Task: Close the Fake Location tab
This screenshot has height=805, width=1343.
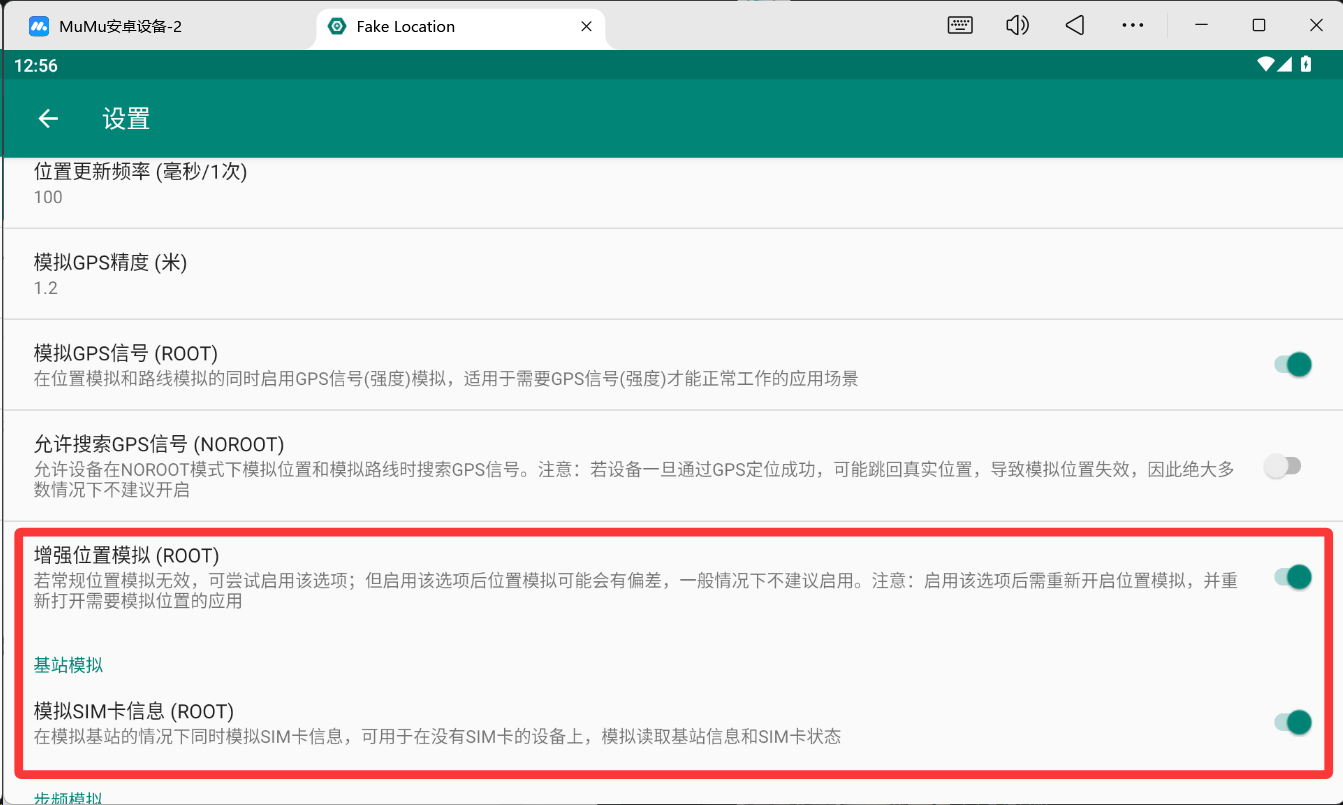Action: (588, 26)
